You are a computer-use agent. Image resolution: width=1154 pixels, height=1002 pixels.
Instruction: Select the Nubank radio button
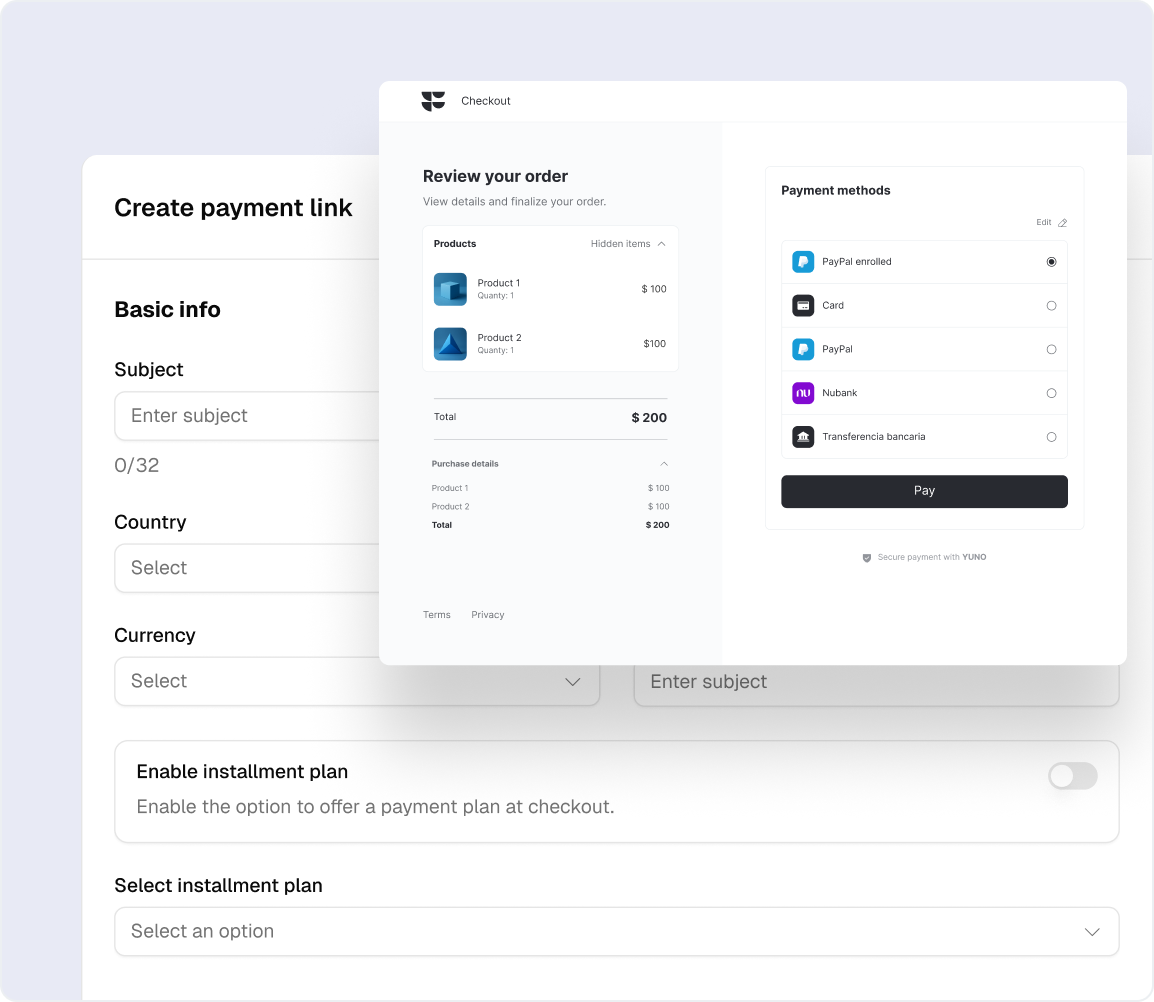pyautogui.click(x=1051, y=393)
